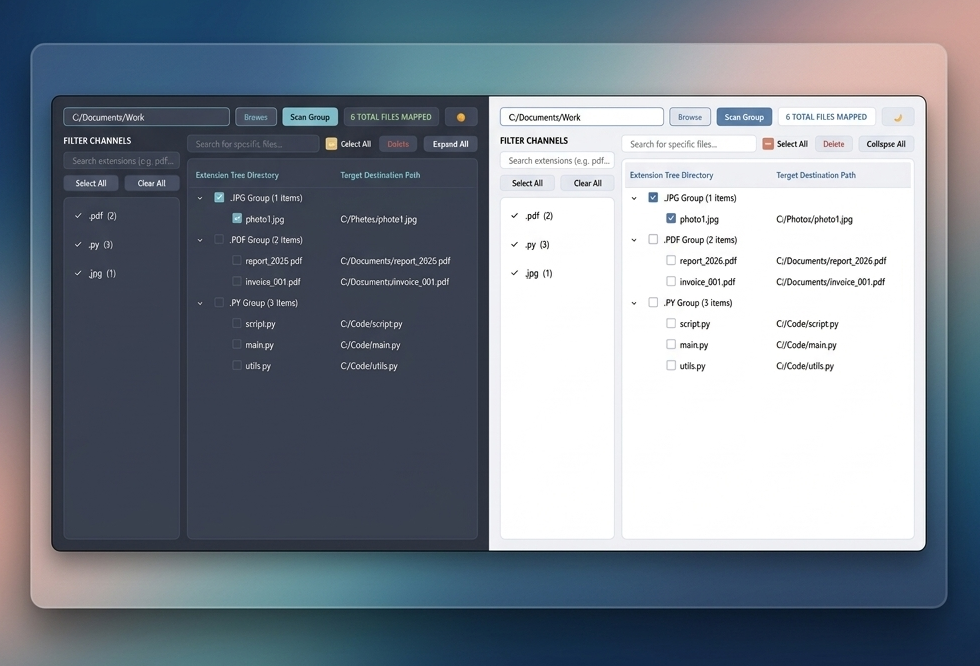The height and width of the screenshot is (666, 980).
Task: Check invoice_001.pdf checkbox in dark panel
Action: 237,281
